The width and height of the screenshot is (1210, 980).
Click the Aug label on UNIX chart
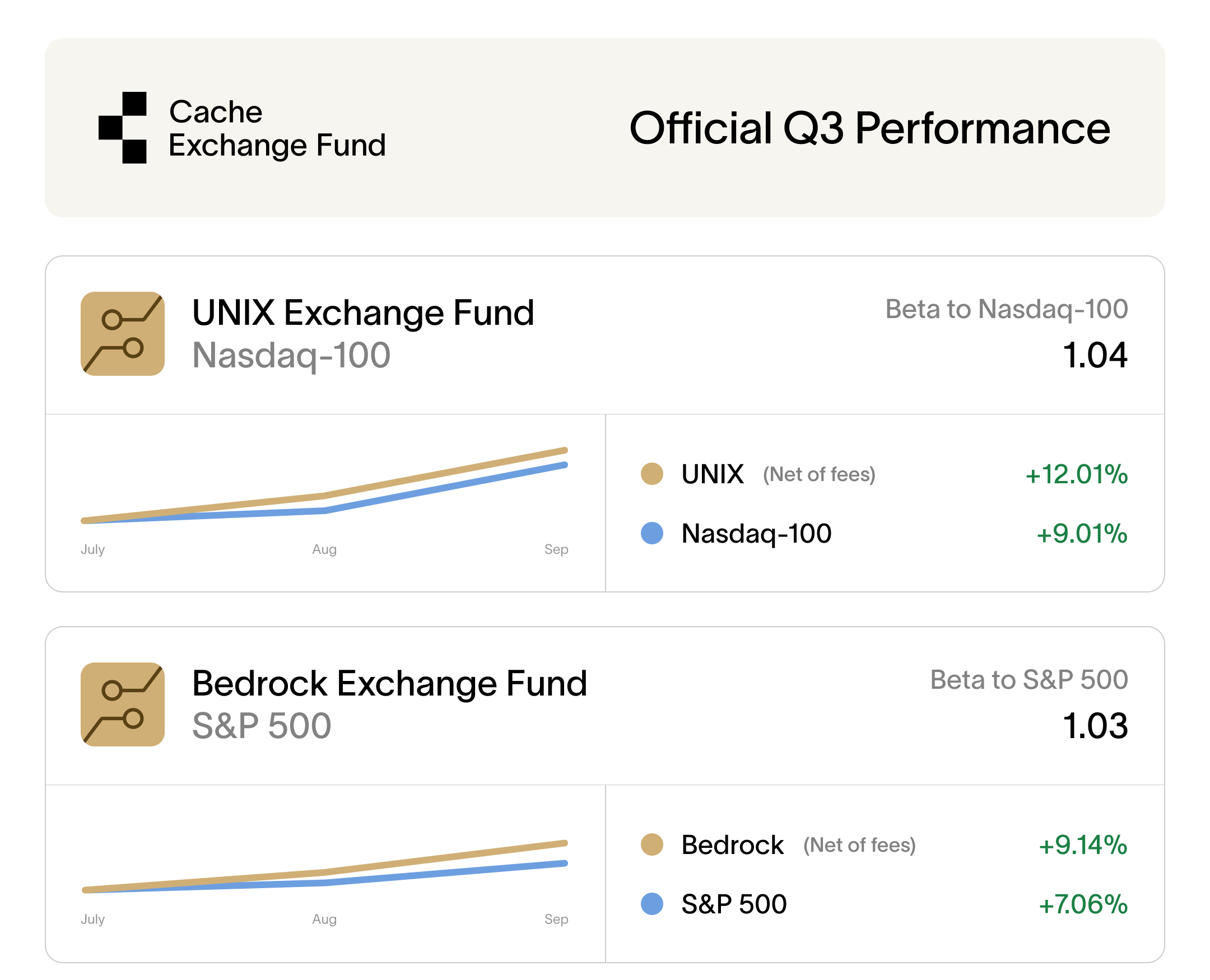(x=324, y=549)
